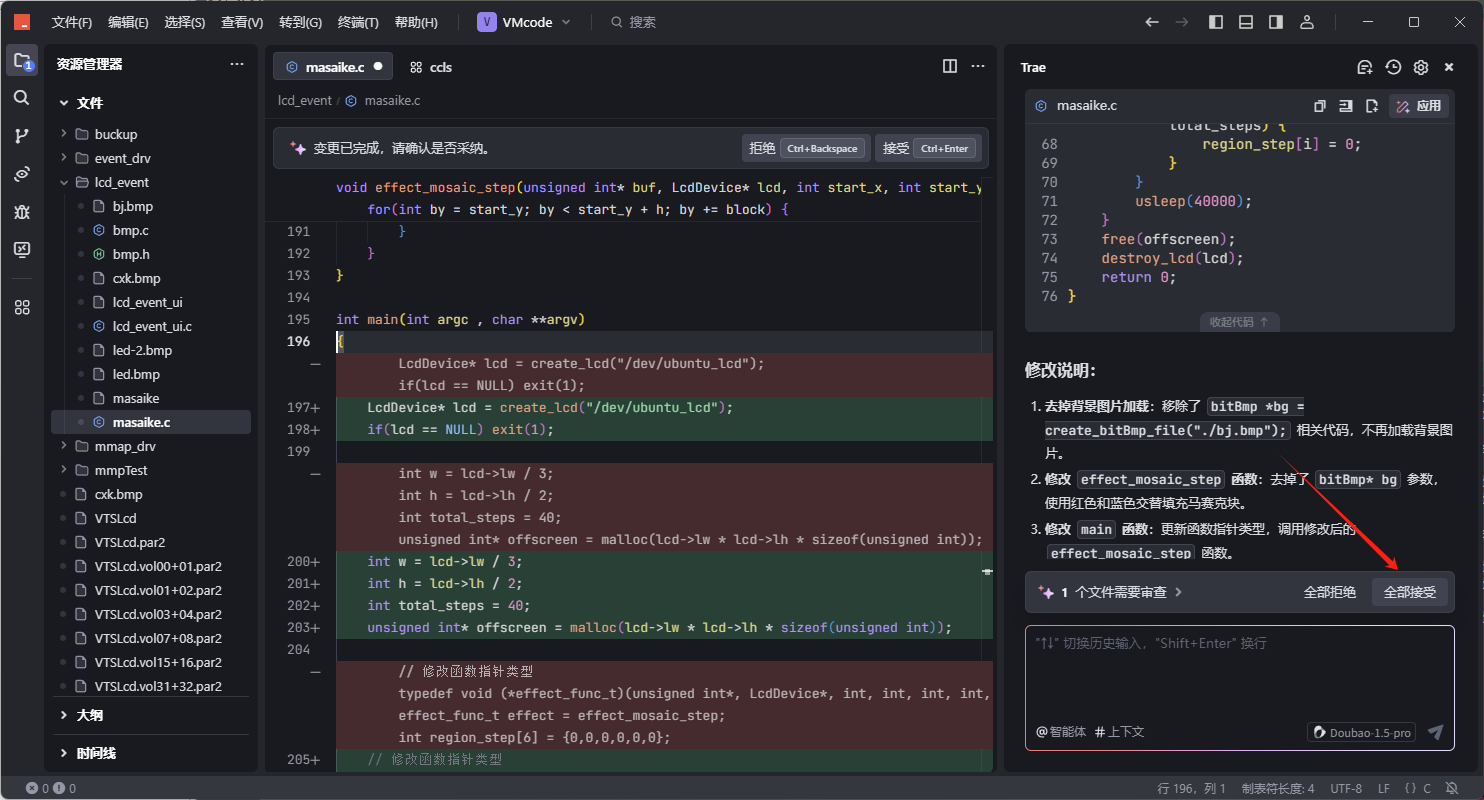Click UTF-8 encoding in status bar
1484x800 pixels.
click(x=1346, y=788)
